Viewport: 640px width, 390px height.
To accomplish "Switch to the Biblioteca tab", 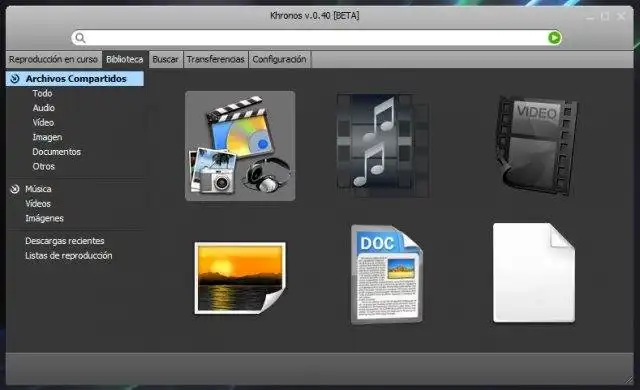I will coord(125,60).
